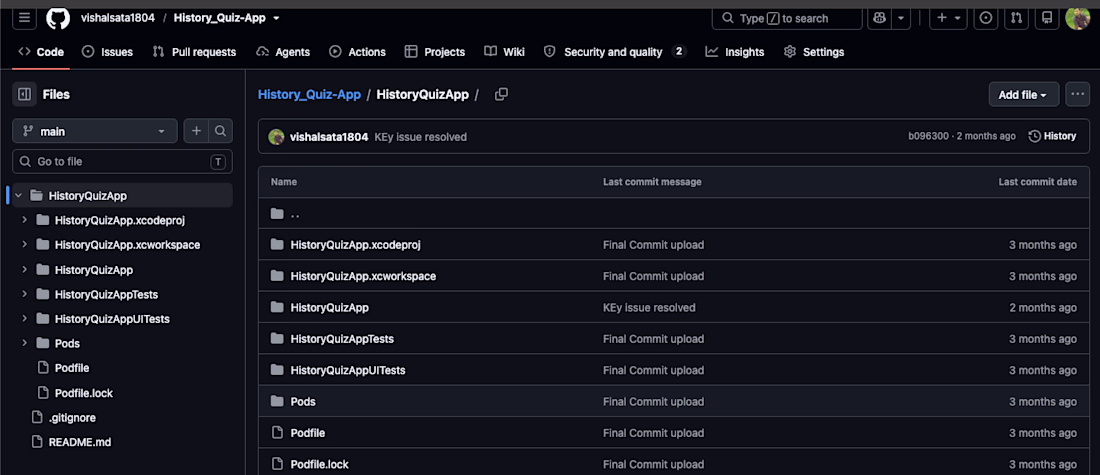Click the sidebar search files icon
Viewport: 1100px width, 475px height.
coord(220,131)
